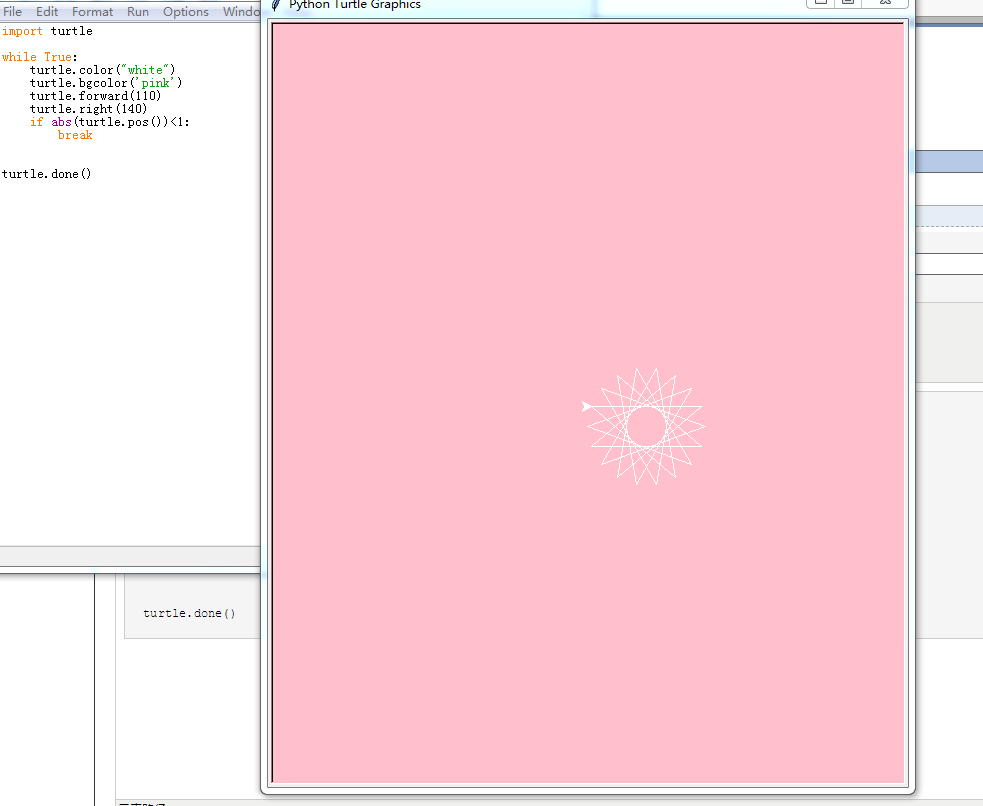
Task: Click the 'break' statement in the editor
Action: pyautogui.click(x=75, y=135)
